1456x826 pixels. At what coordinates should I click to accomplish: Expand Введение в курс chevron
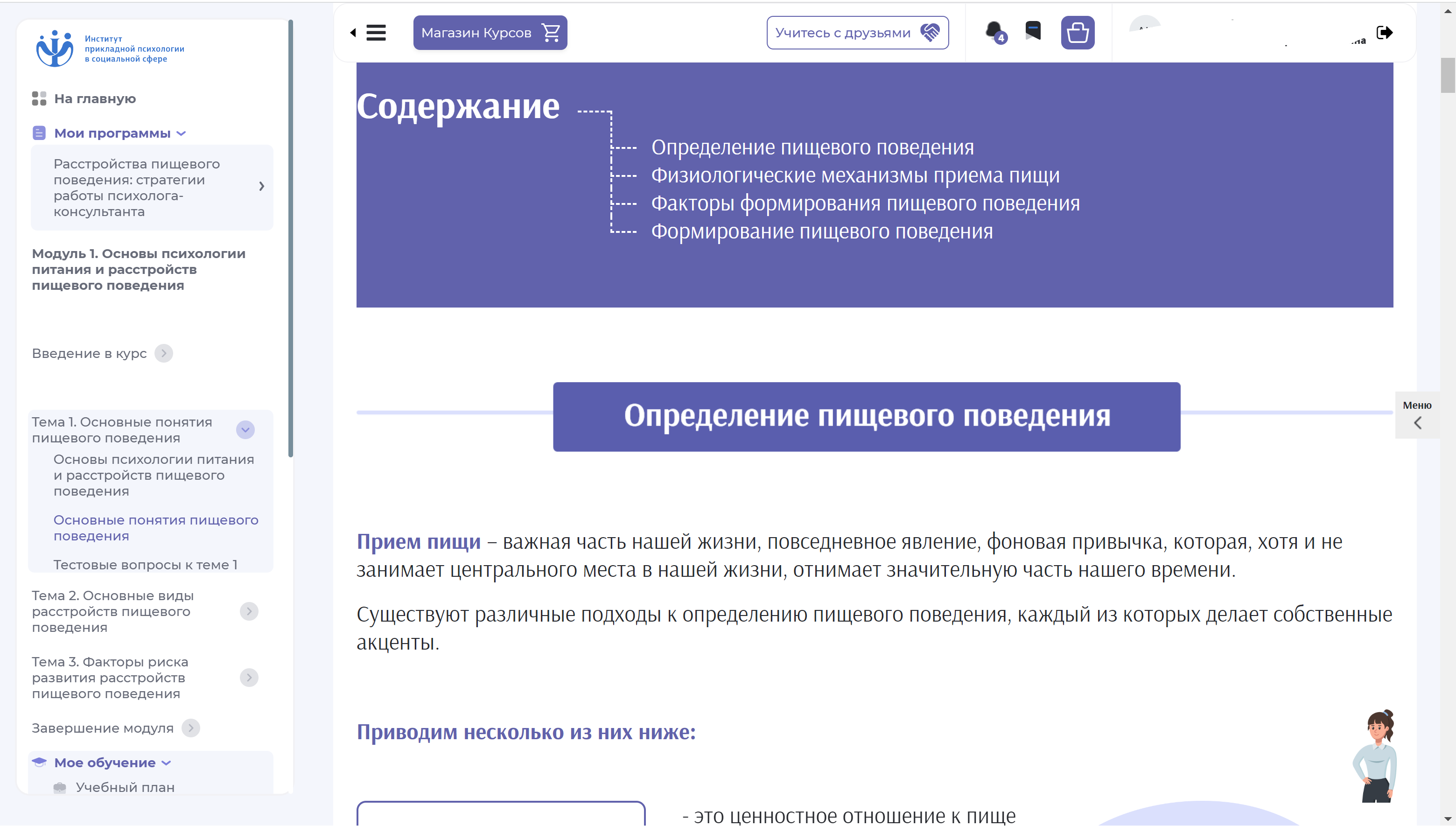[x=164, y=353]
